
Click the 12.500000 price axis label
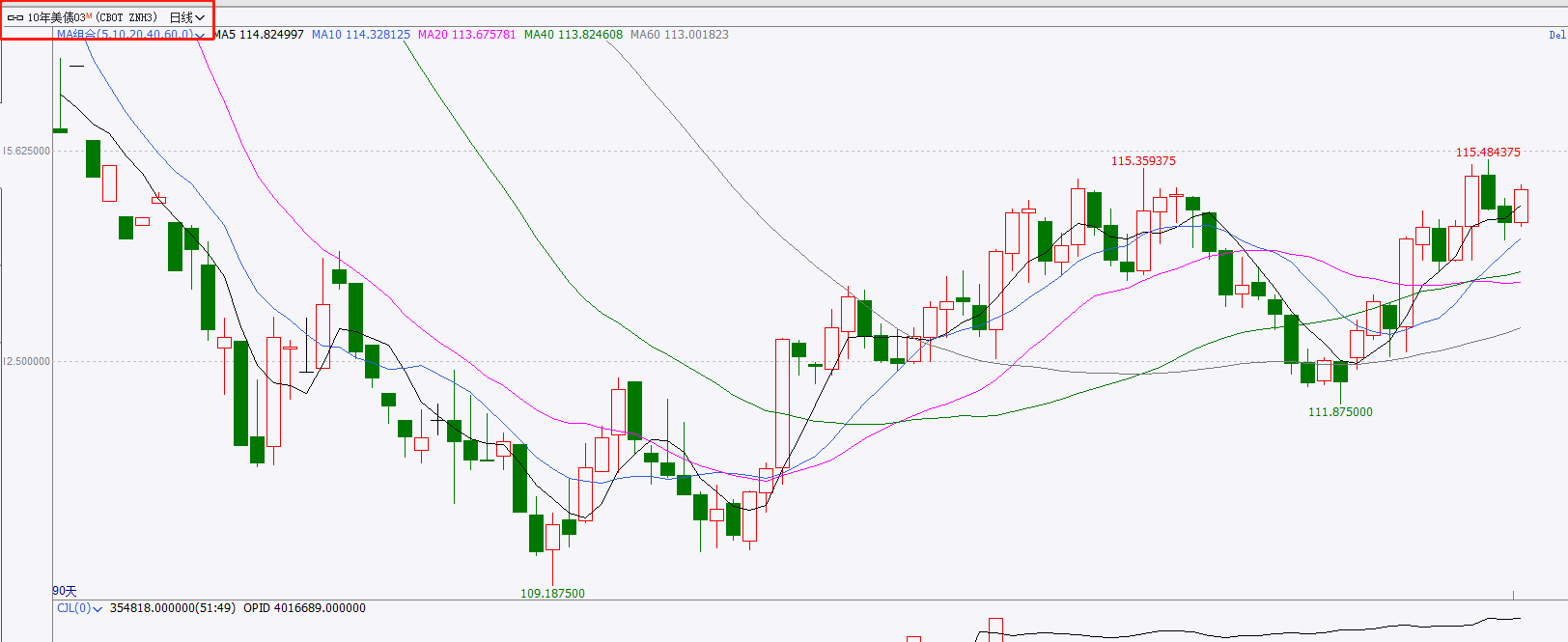click(x=26, y=362)
